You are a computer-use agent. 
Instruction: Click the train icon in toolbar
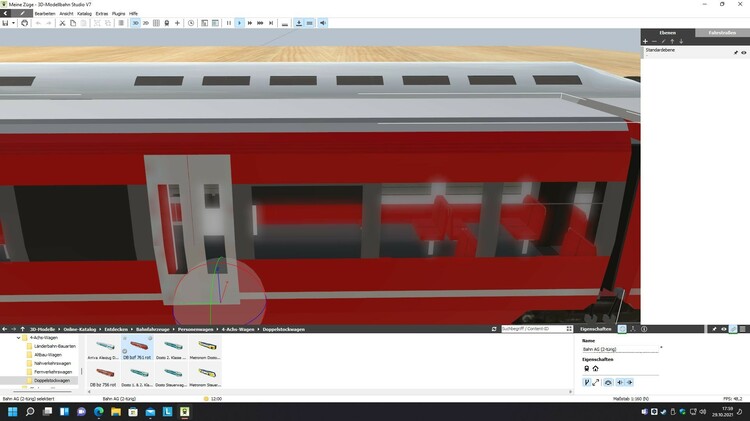click(166, 22)
